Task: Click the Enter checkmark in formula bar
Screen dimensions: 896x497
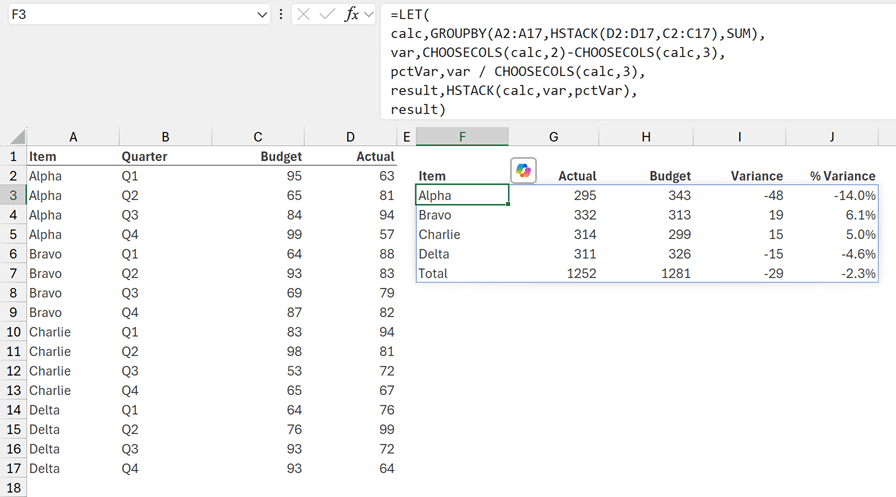Action: [327, 15]
